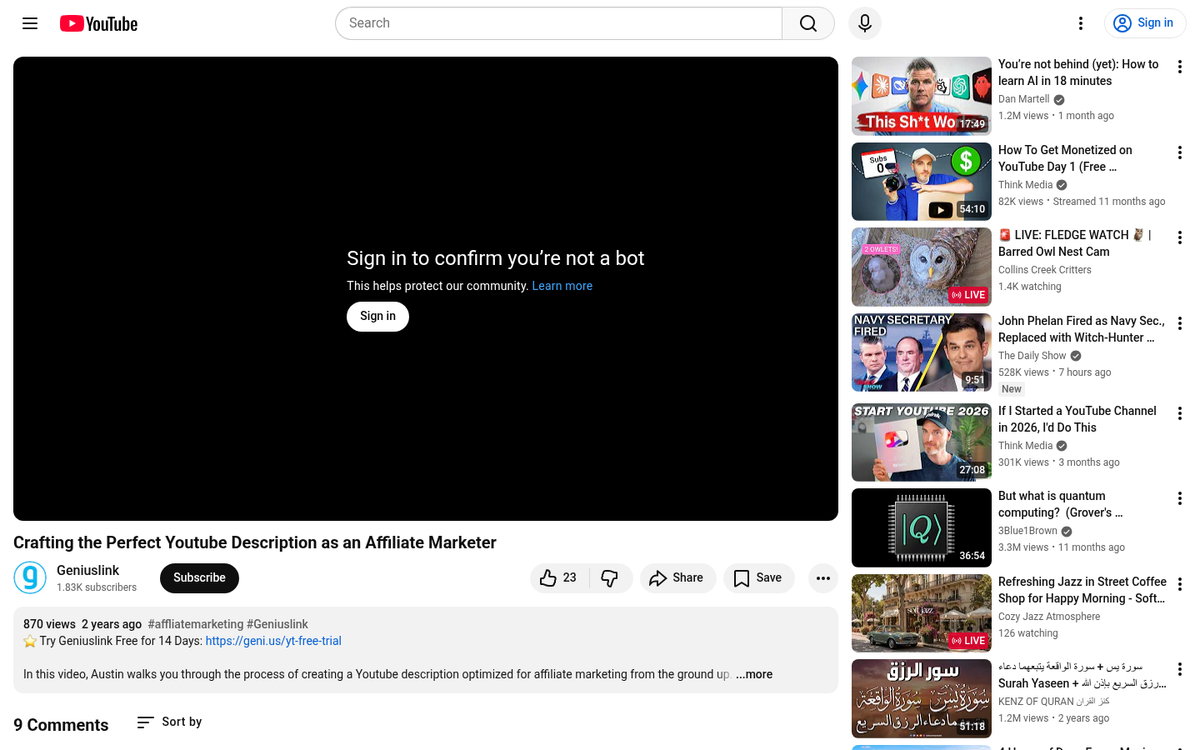This screenshot has width=1200, height=750.
Task: Open options menu for the Barred Owl live stream
Action: (x=1180, y=238)
